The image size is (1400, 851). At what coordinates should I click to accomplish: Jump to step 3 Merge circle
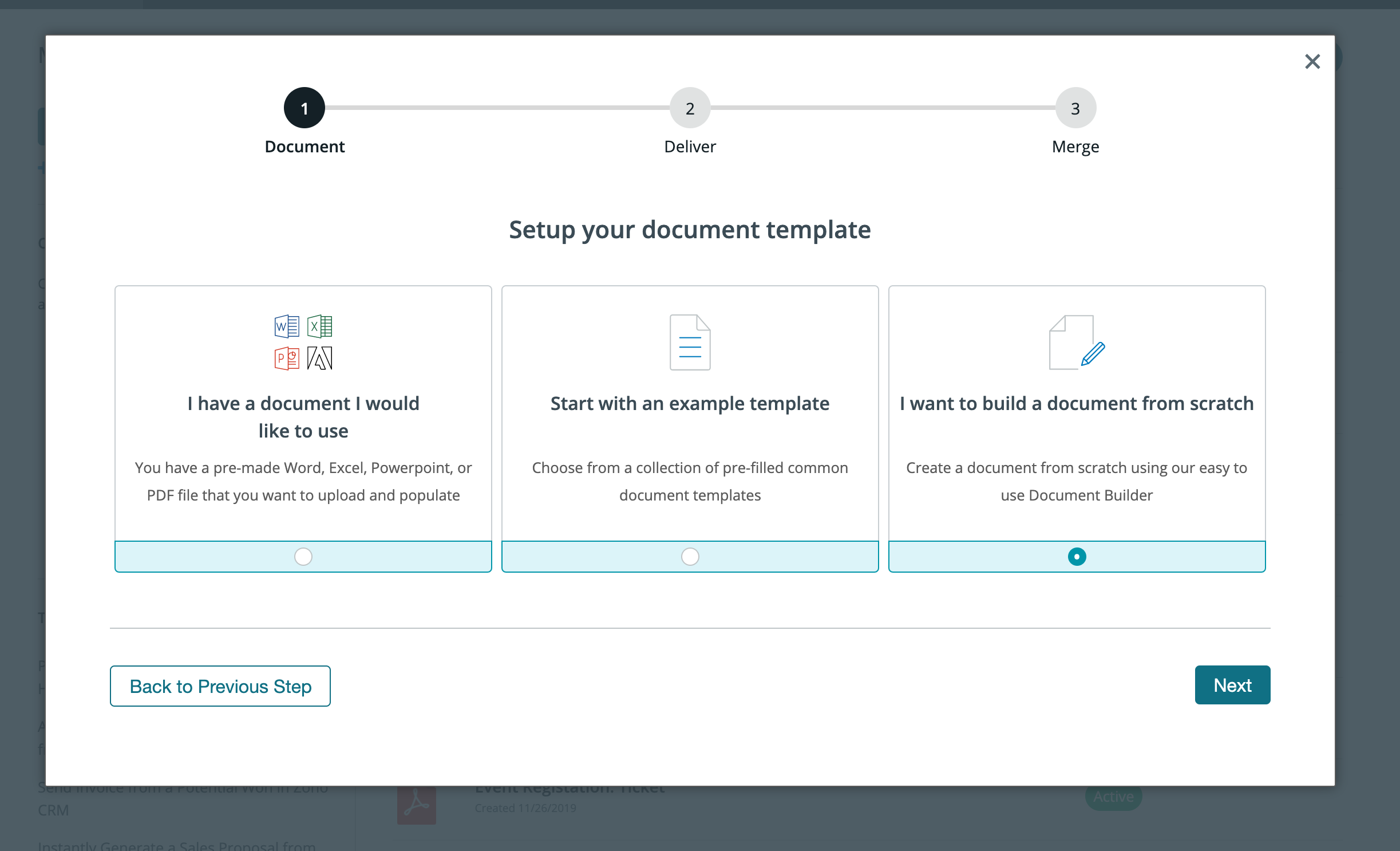click(1075, 108)
